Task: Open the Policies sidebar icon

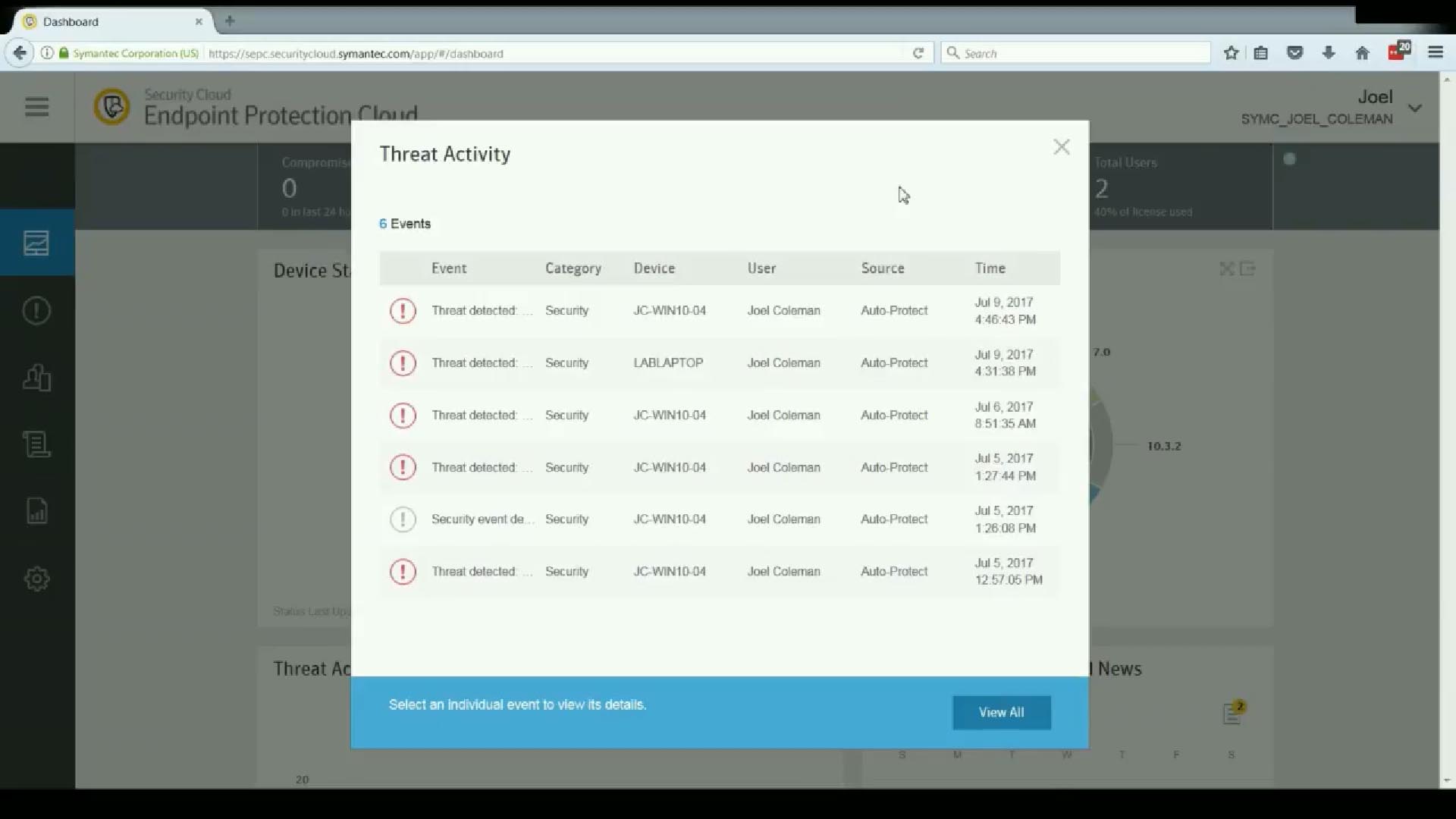Action: [36, 444]
